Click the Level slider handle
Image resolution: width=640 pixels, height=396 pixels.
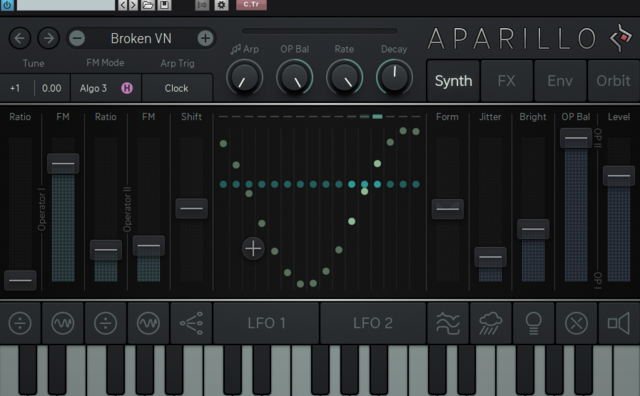pos(619,176)
